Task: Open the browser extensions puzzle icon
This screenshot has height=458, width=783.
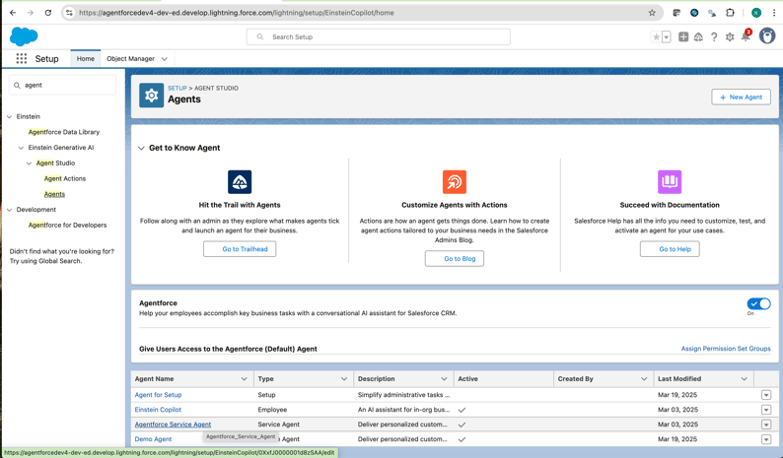Action: point(730,13)
